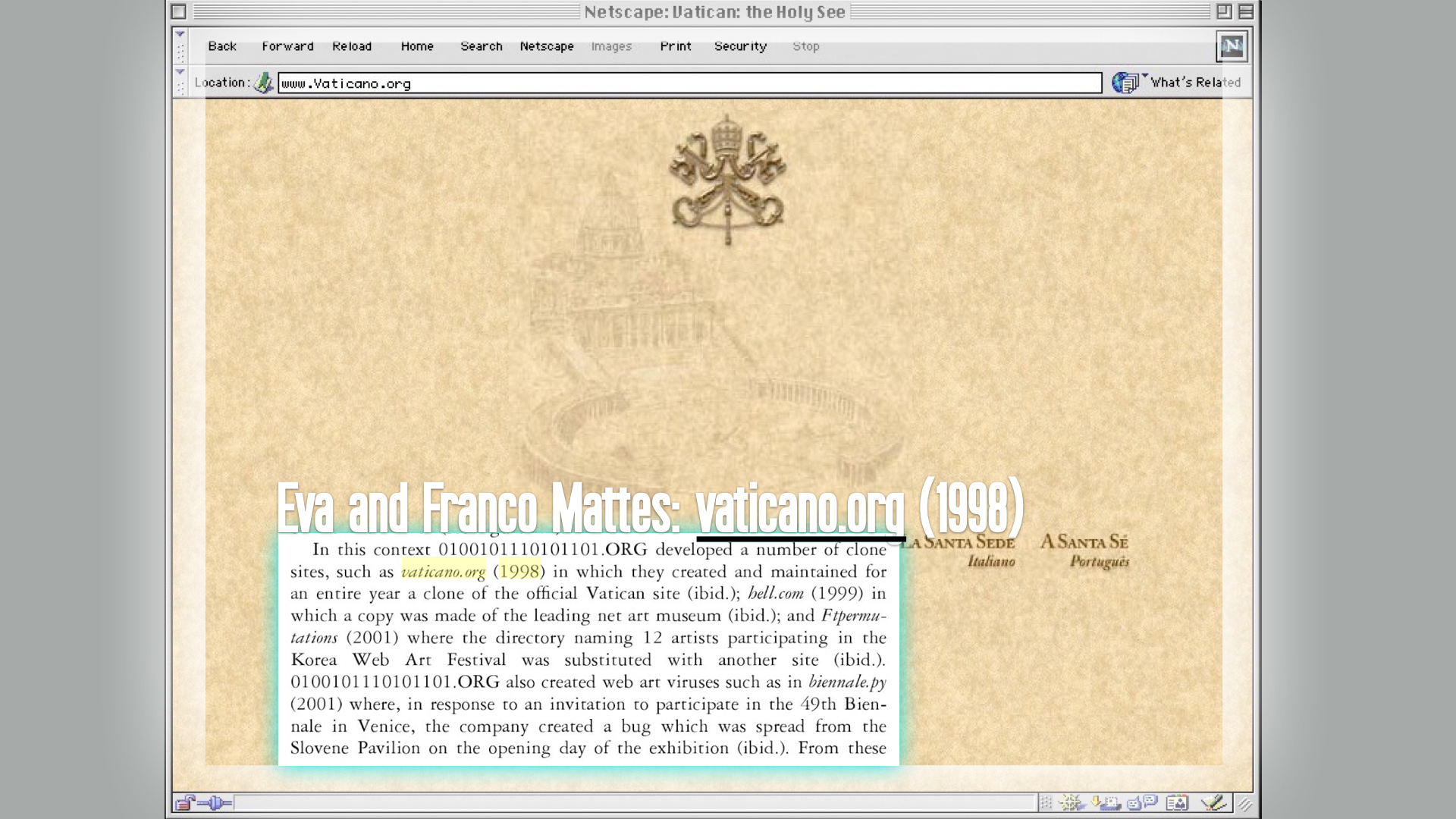Print the page using the Print button
This screenshot has width=1456, height=819.
[x=676, y=46]
